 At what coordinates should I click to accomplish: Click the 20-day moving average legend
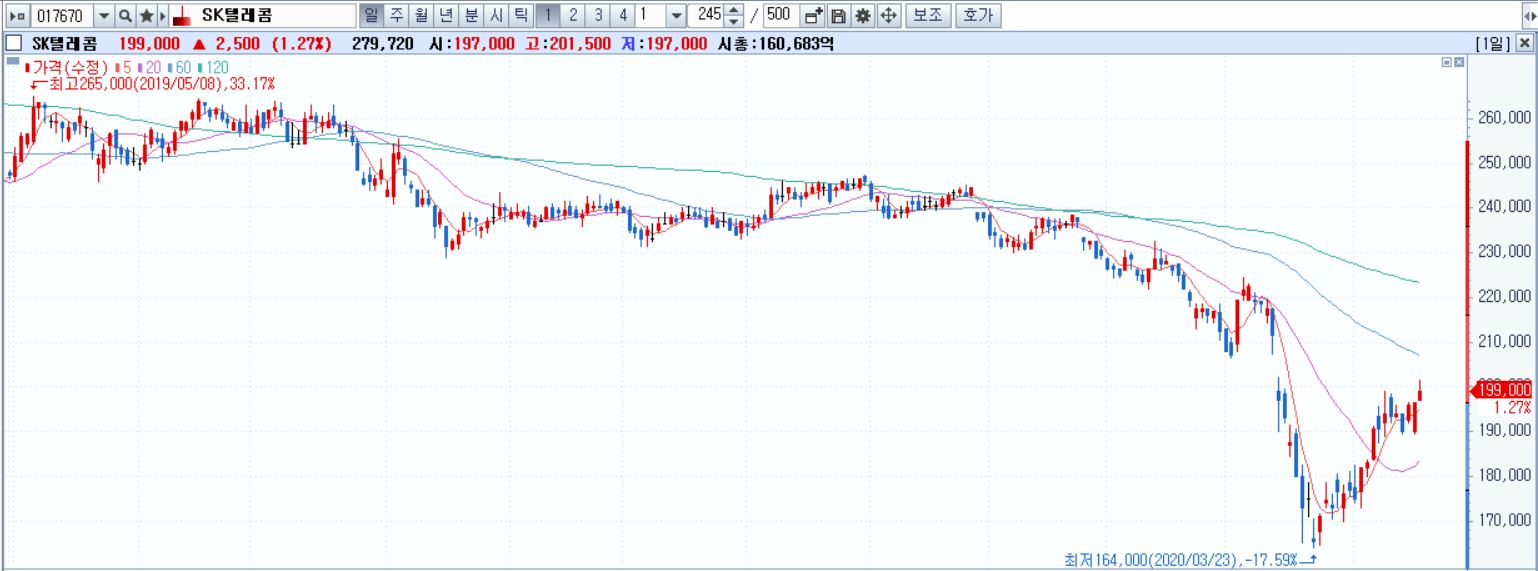[x=151, y=66]
